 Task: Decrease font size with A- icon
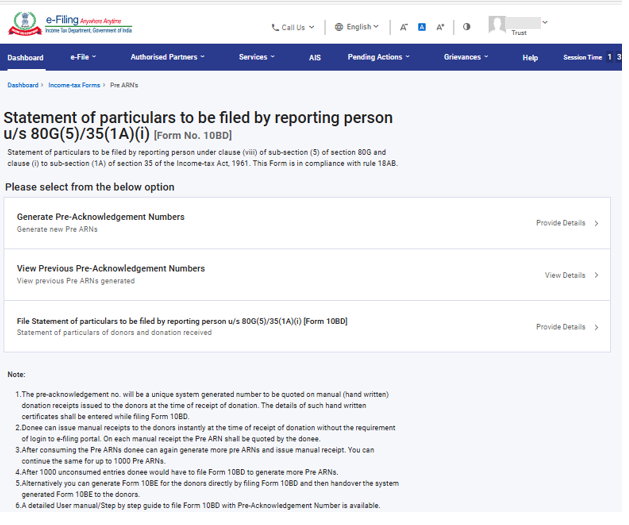click(403, 27)
